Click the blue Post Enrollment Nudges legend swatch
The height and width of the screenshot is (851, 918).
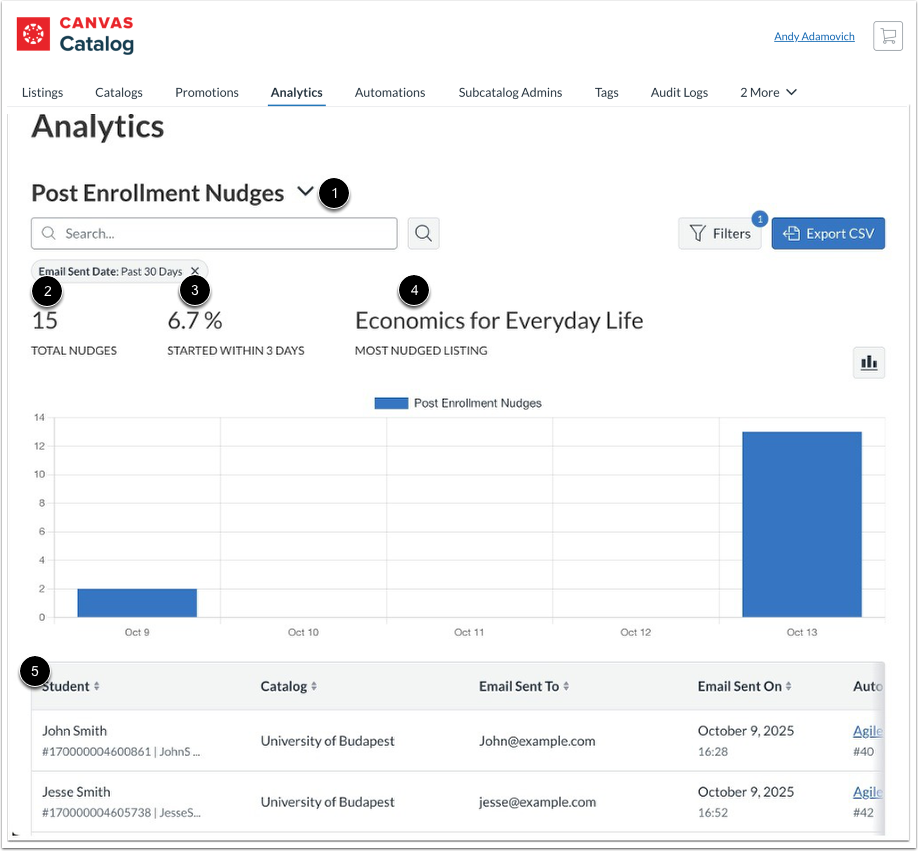(390, 403)
